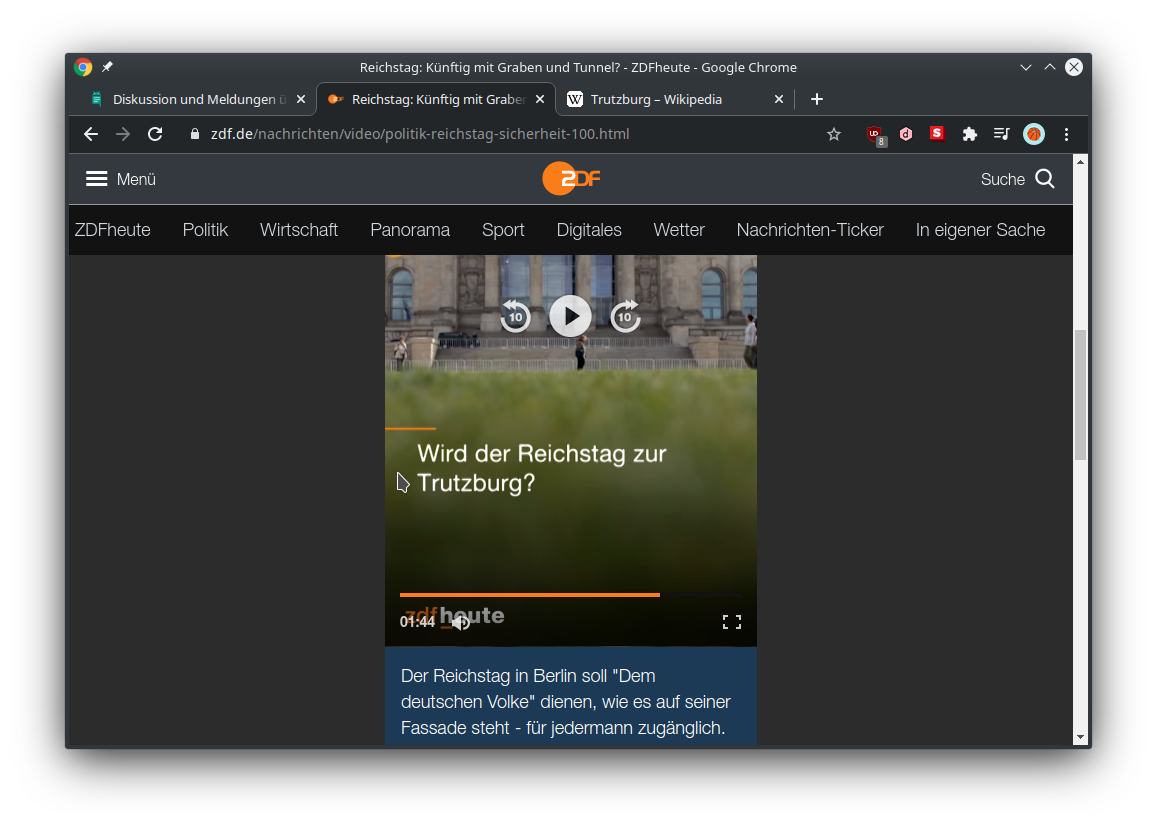Open the In eigener Sache page
Viewport: 1157px width, 826px height.
[981, 230]
